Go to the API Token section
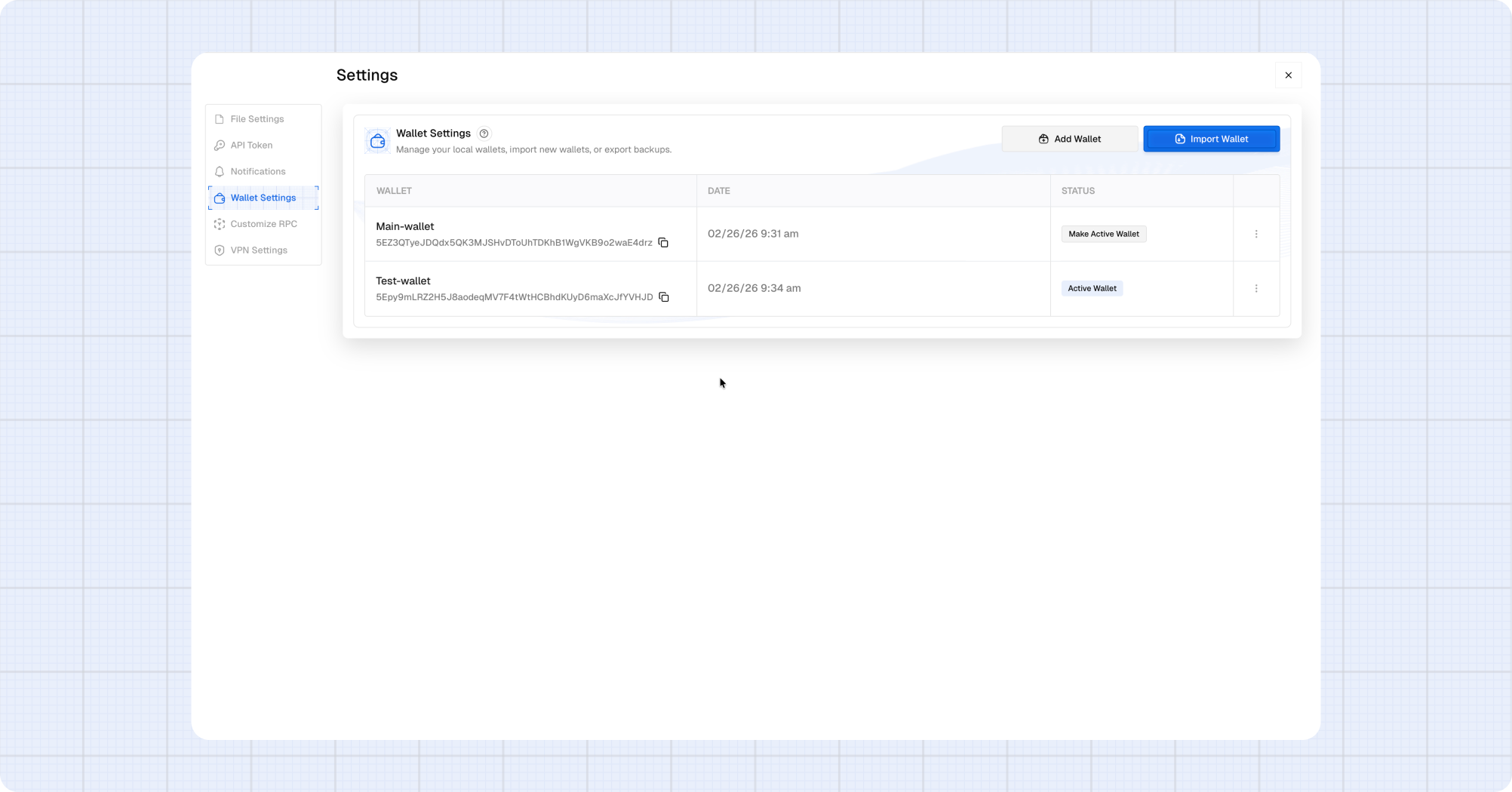The height and width of the screenshot is (792, 1512). [x=251, y=146]
